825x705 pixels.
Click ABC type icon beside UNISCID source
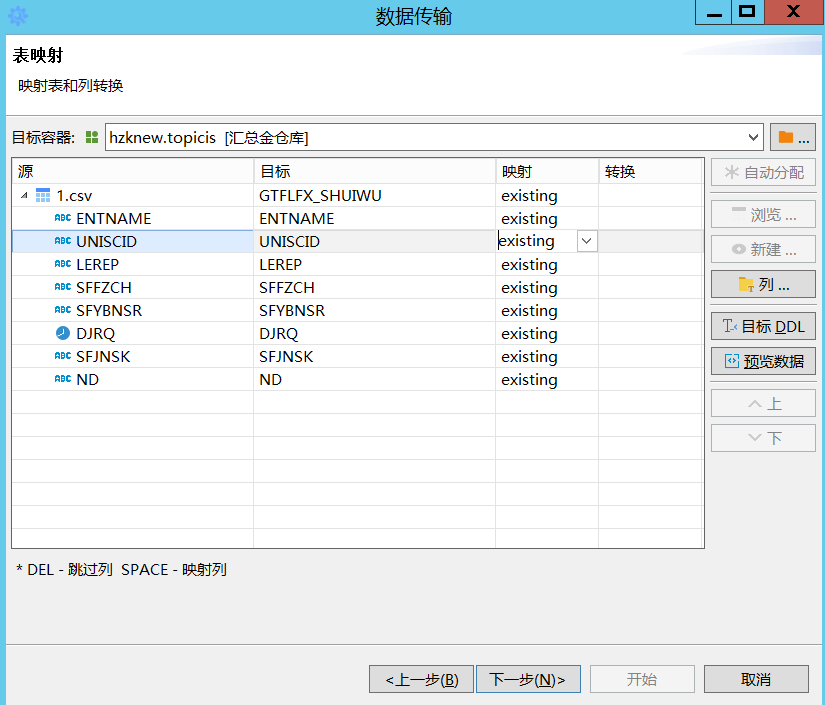63,241
